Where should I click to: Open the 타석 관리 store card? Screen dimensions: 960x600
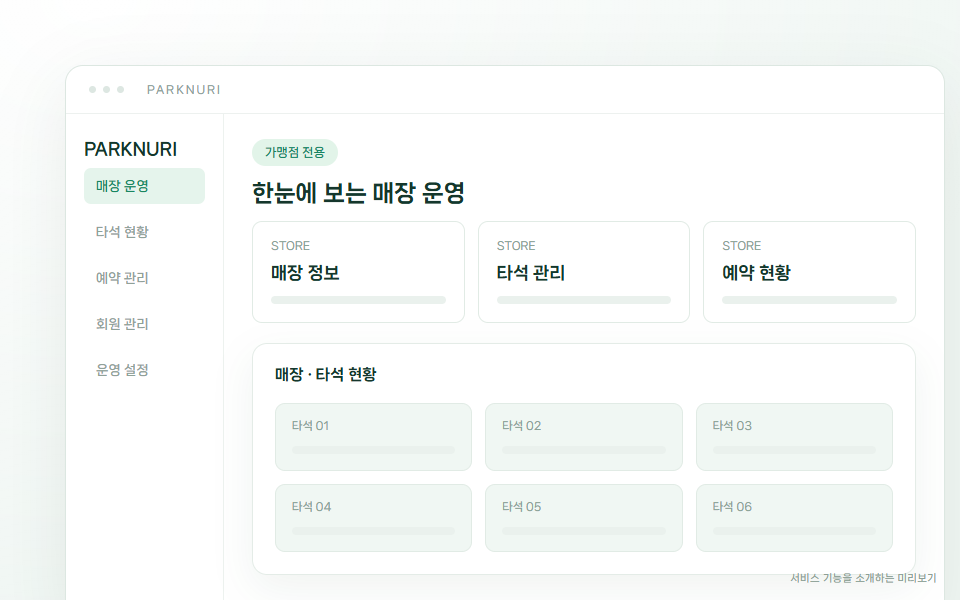[583, 272]
